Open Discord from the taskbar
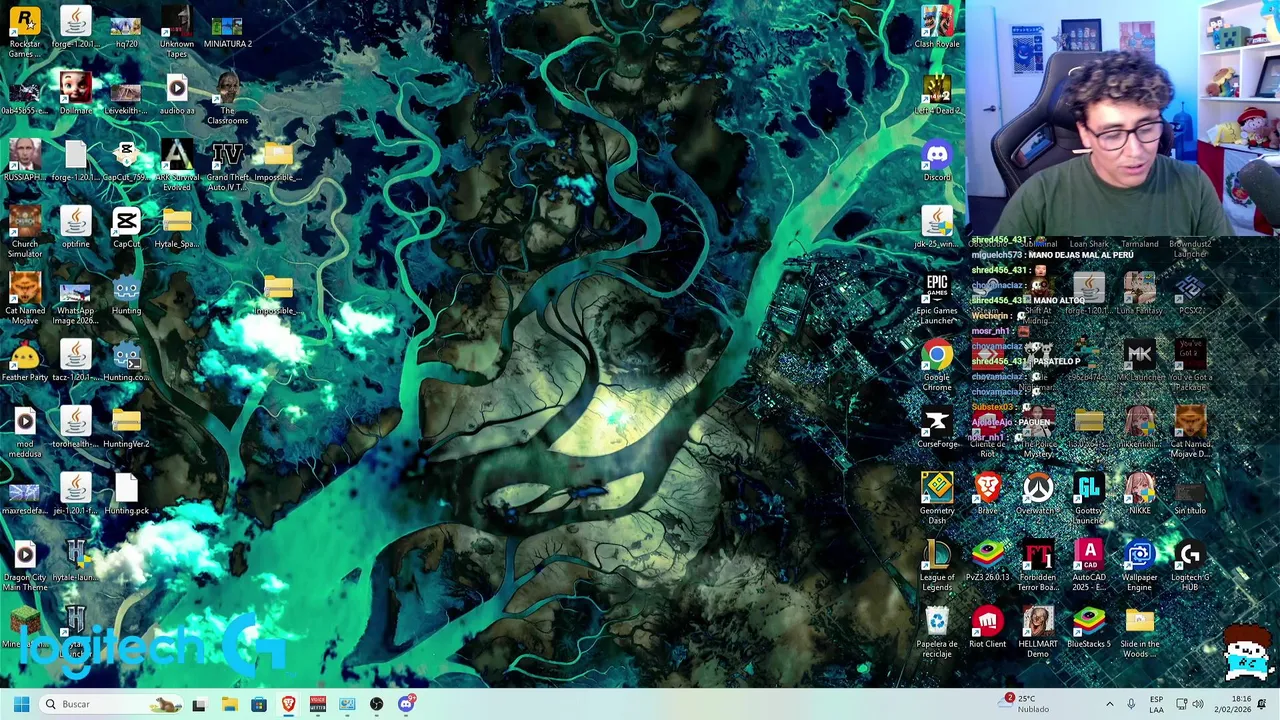The image size is (1280, 720). (x=406, y=704)
